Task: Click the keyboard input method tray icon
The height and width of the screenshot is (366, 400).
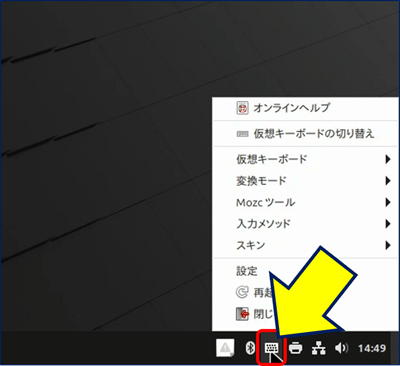Action: [x=271, y=348]
